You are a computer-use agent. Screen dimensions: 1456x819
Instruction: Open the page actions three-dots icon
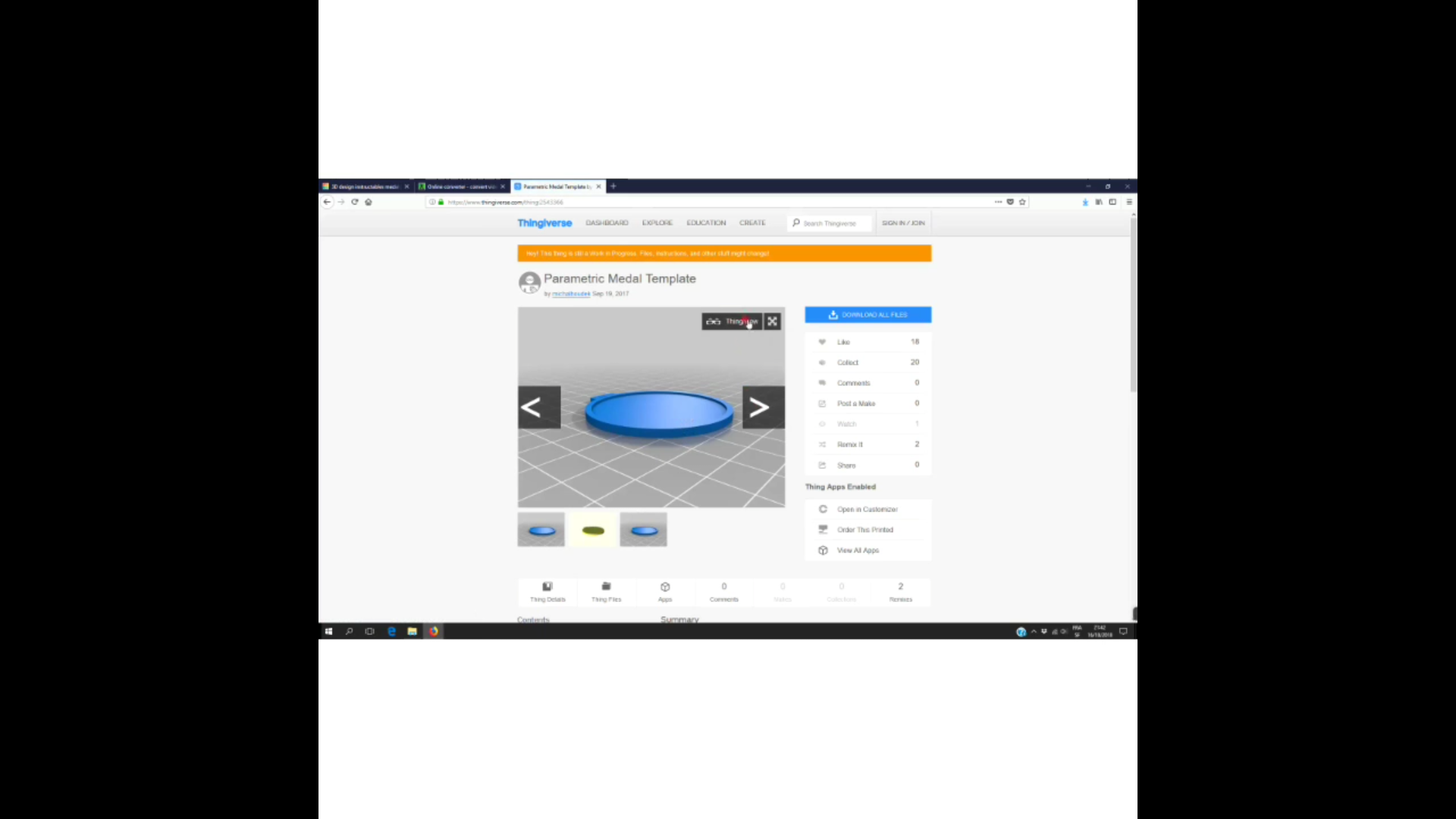click(x=998, y=202)
